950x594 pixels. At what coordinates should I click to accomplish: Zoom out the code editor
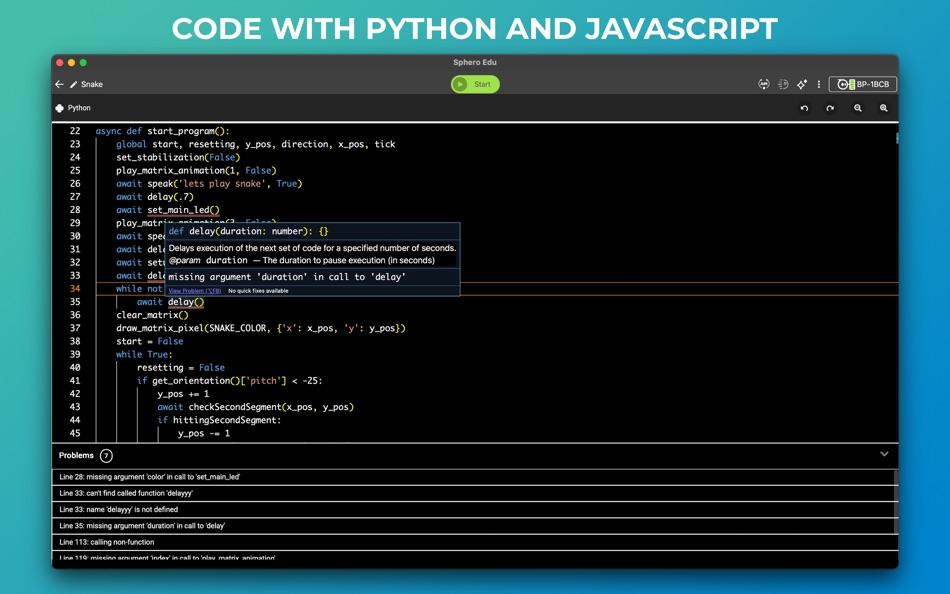(858, 108)
